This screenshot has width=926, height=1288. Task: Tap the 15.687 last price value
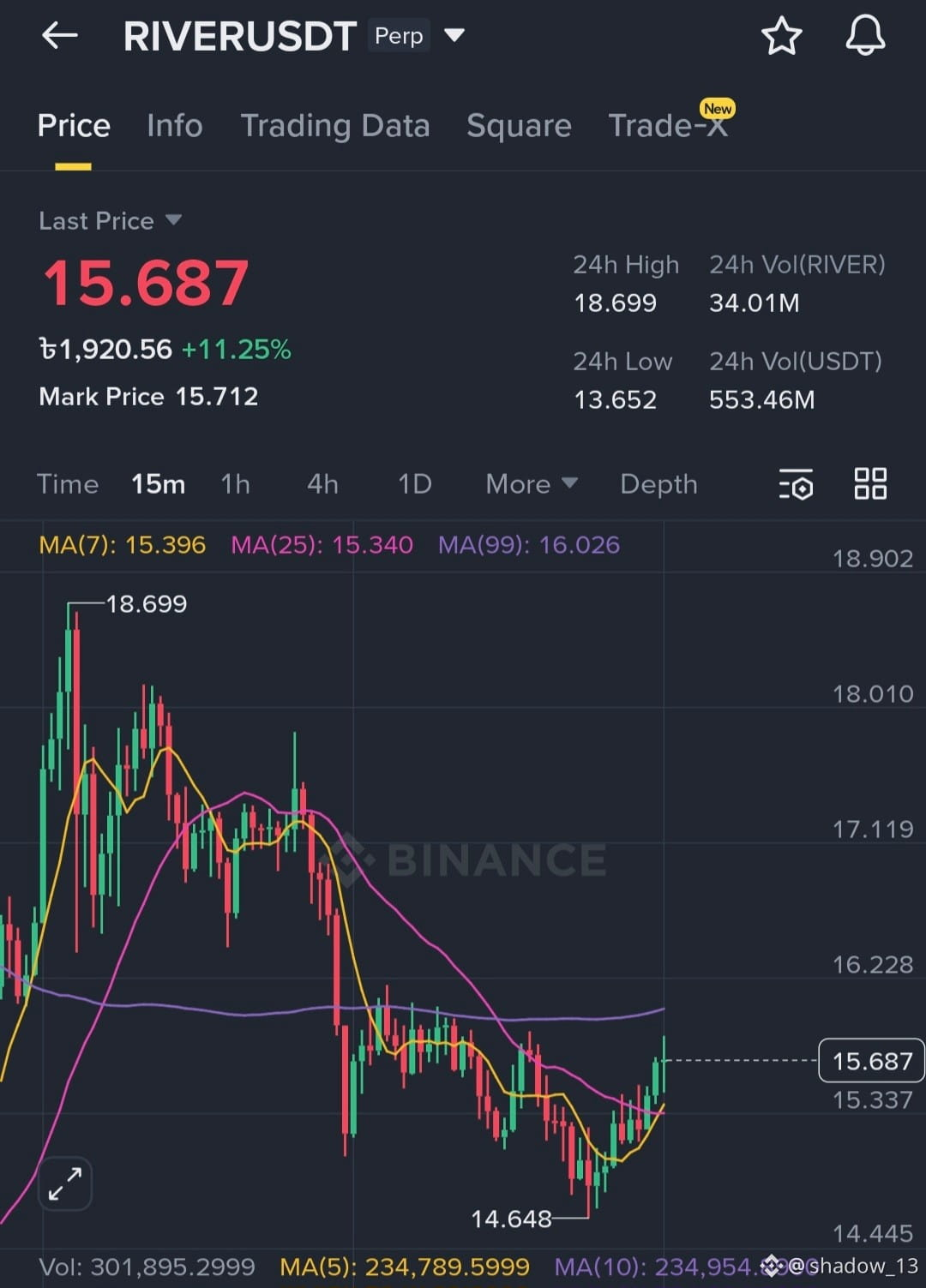[146, 284]
